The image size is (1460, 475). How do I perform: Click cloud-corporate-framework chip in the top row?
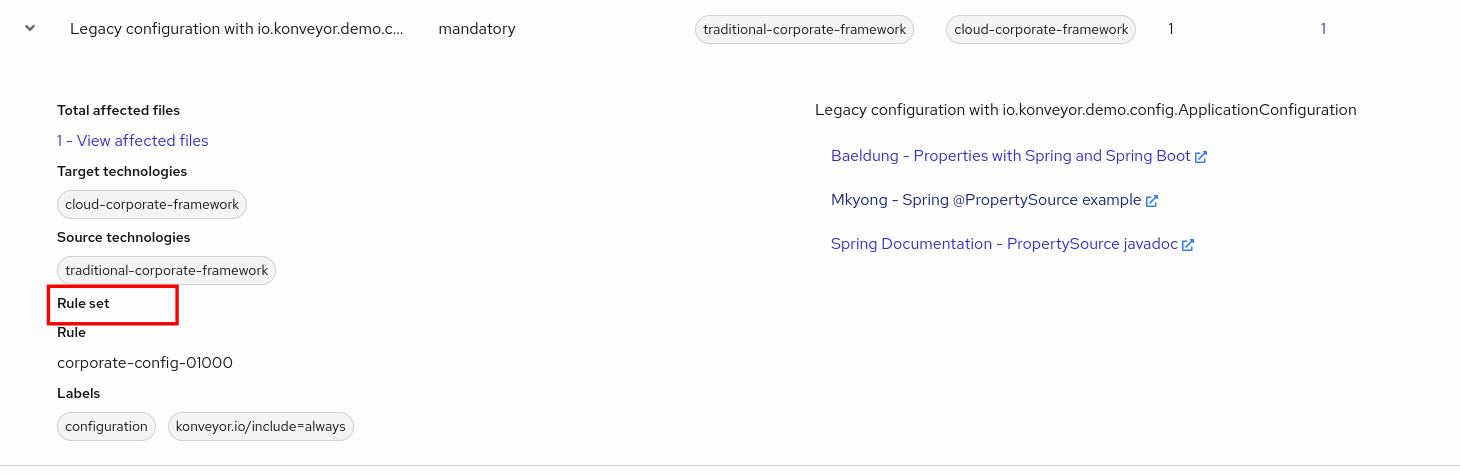1041,30
